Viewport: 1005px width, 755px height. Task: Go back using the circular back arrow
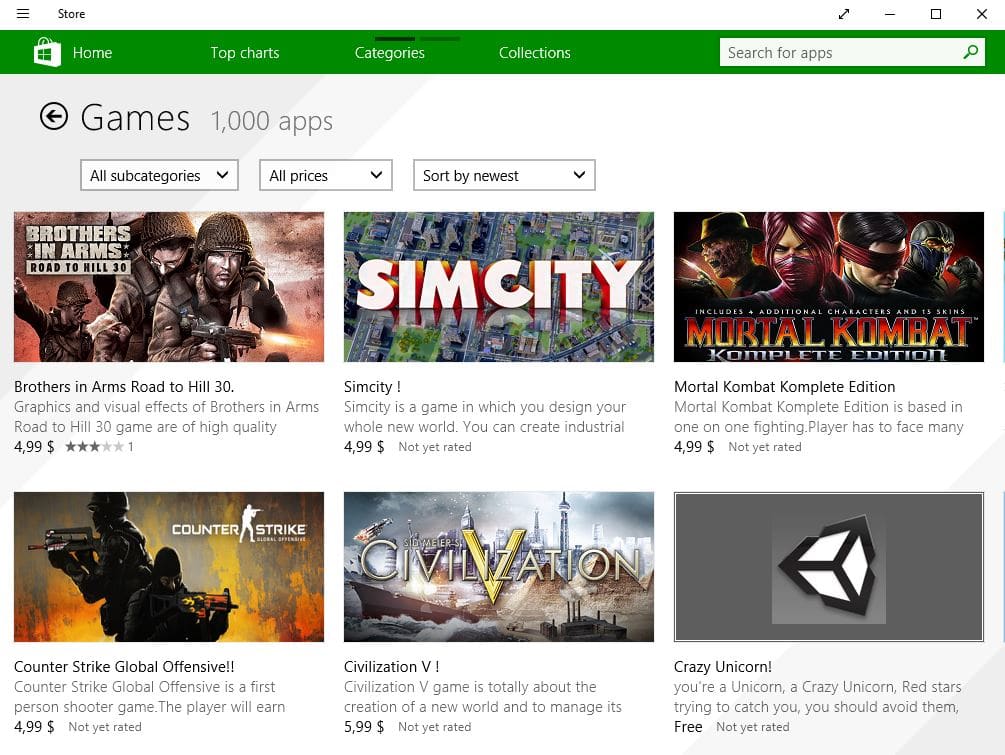pos(53,116)
